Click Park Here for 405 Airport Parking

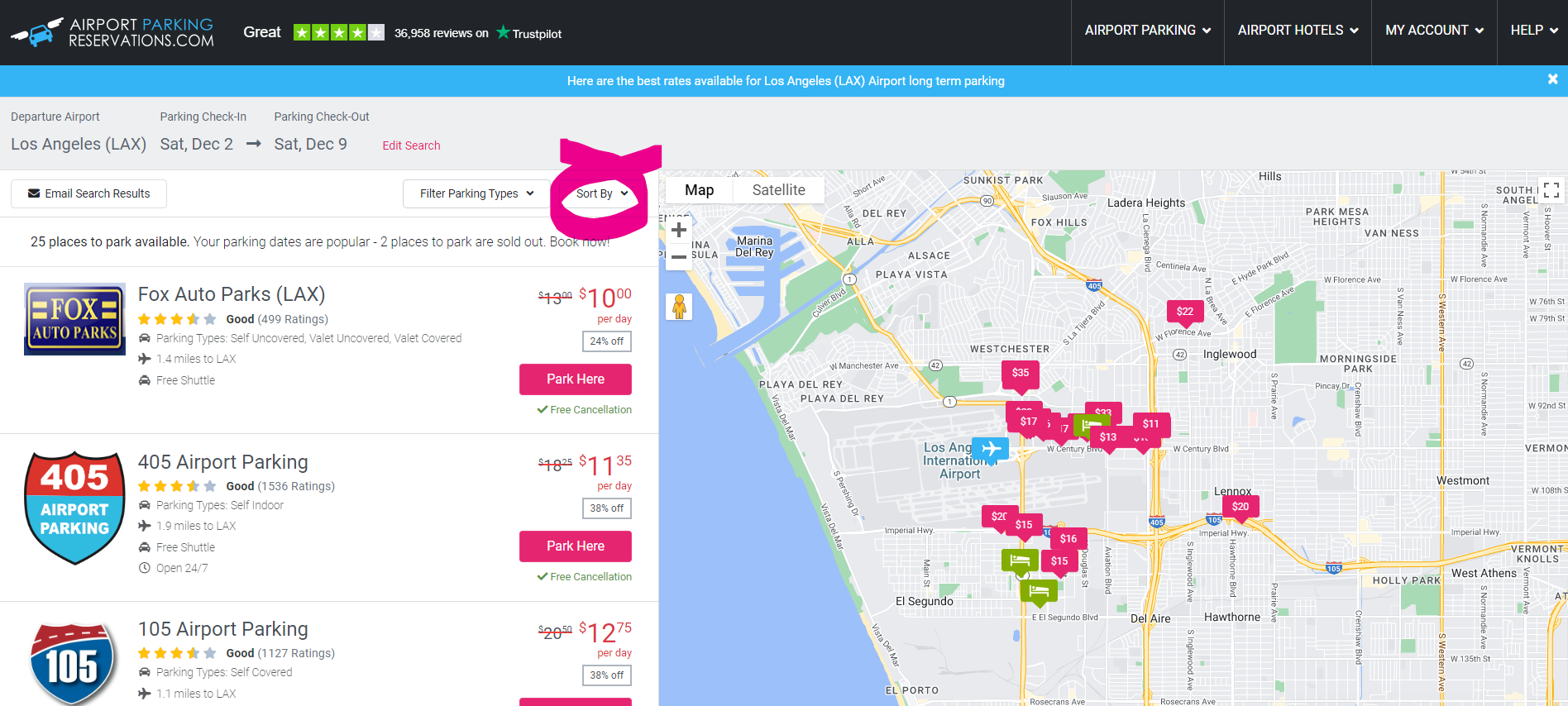point(576,546)
